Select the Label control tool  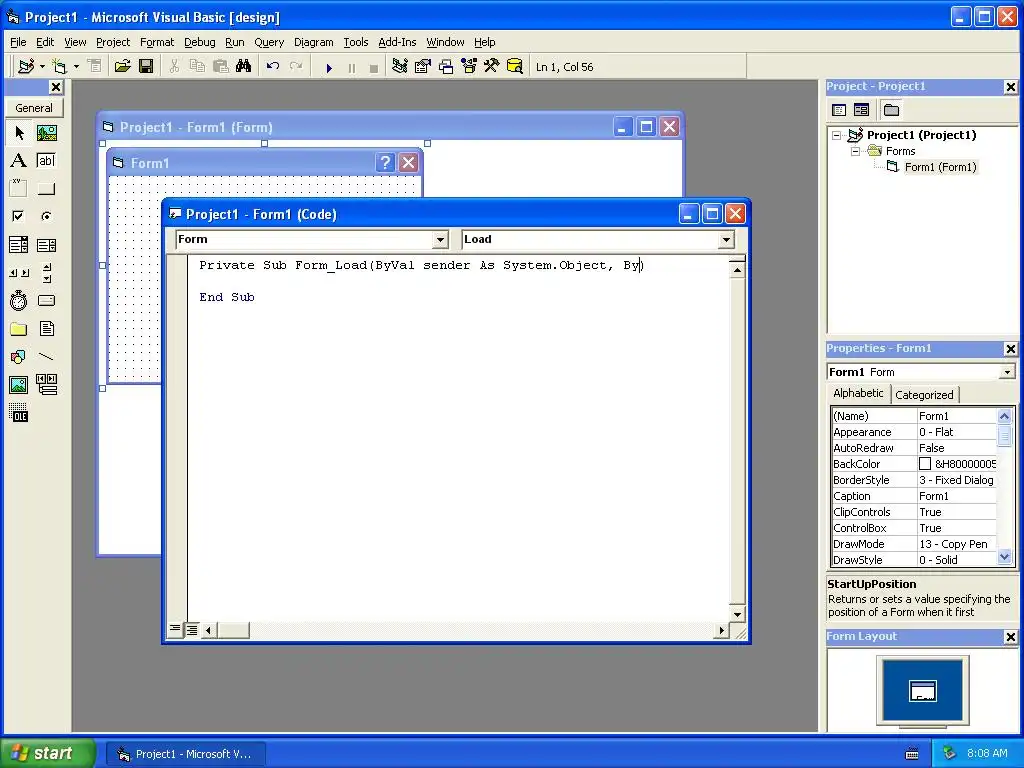point(19,161)
